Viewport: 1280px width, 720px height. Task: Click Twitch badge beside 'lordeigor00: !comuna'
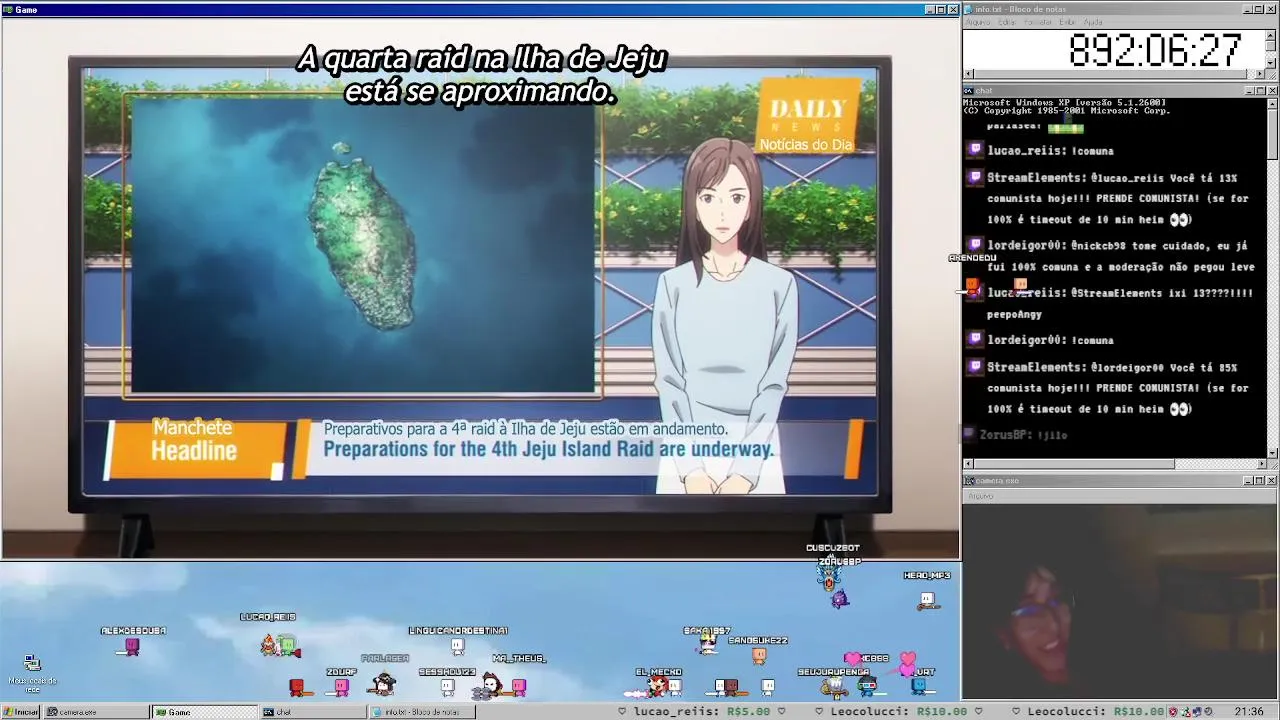click(x=975, y=339)
